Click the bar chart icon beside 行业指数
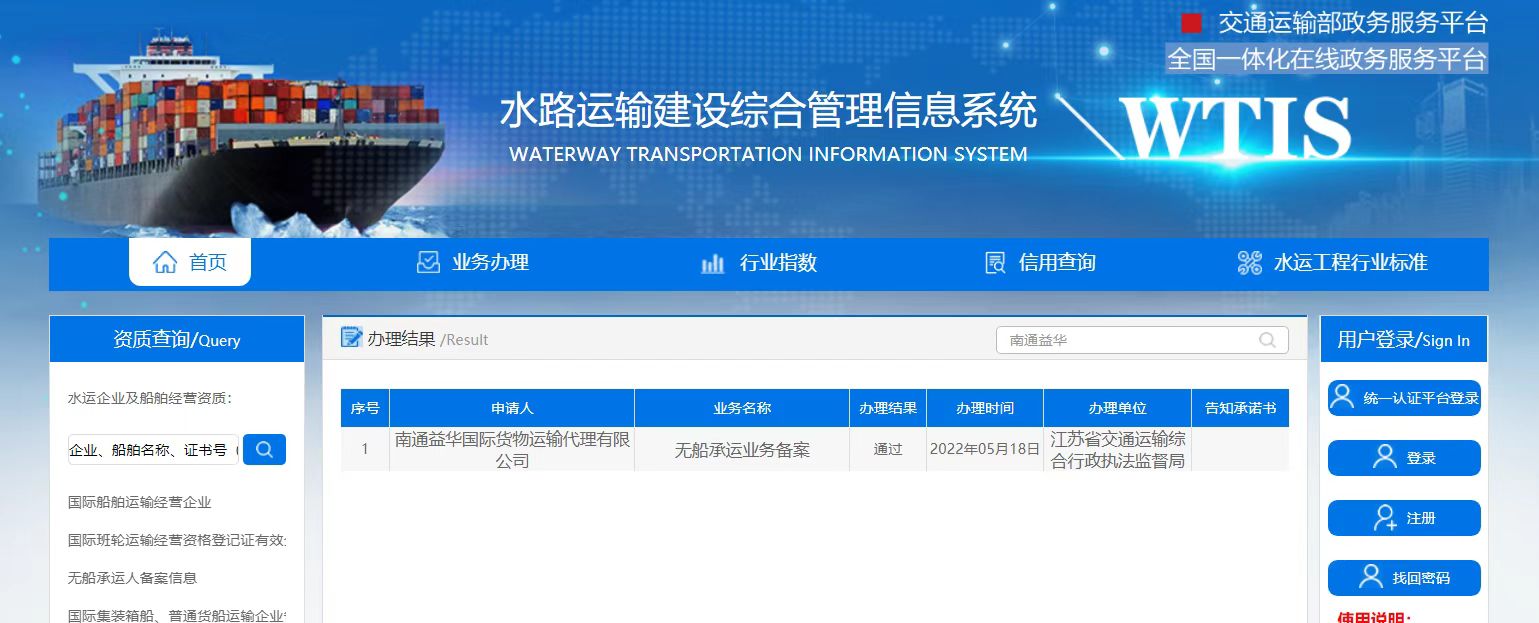1539x623 pixels. [x=712, y=262]
